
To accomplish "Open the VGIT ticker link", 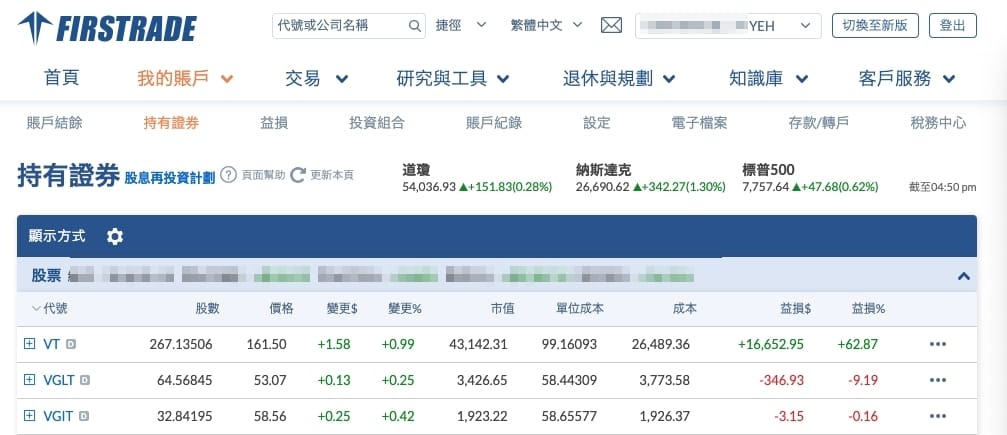I will pos(58,416).
